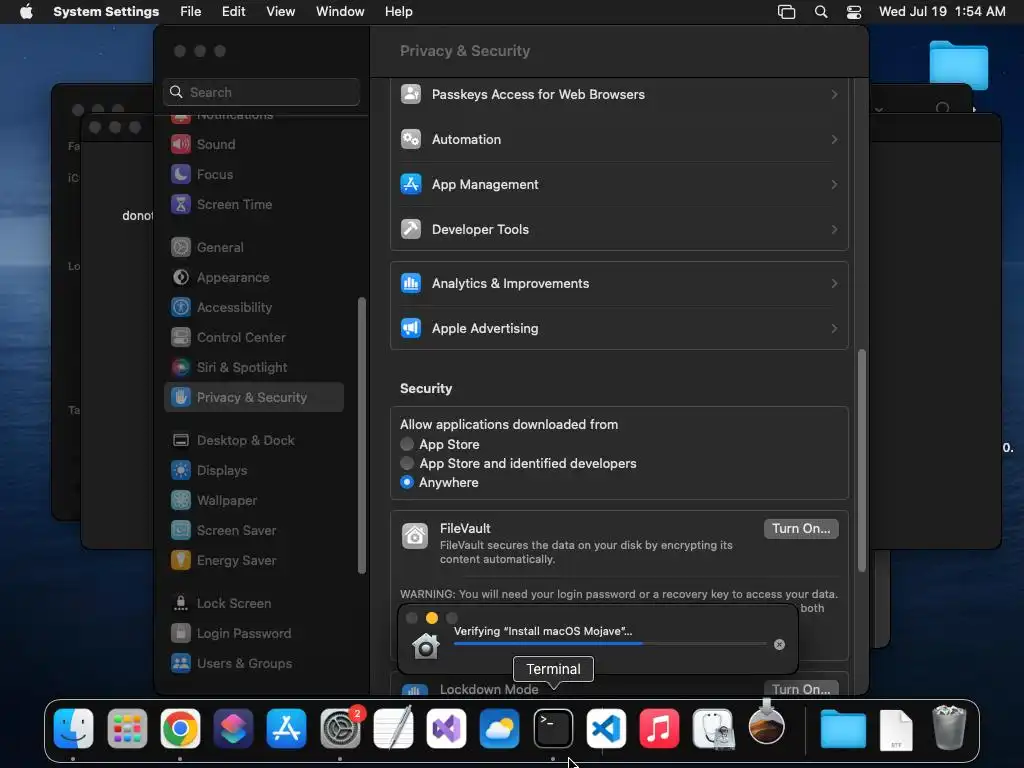This screenshot has width=1024, height=768.
Task: Cancel verifying Install macOS Mojave
Action: [779, 645]
